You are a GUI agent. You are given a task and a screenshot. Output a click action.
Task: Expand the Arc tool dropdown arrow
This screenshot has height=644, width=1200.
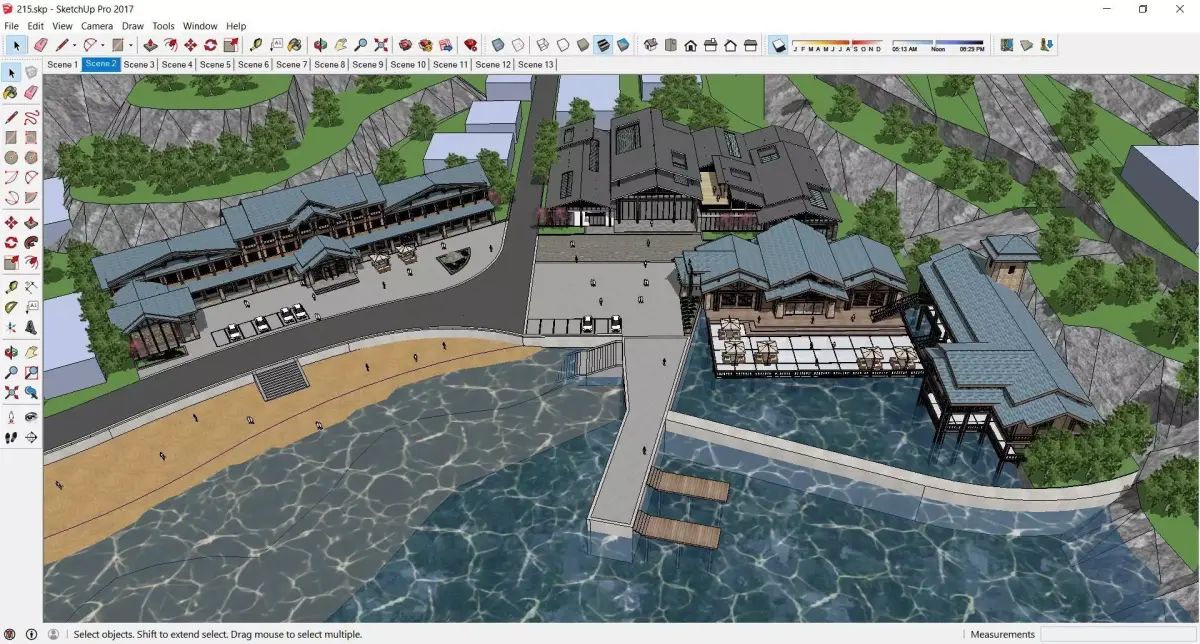(x=102, y=45)
